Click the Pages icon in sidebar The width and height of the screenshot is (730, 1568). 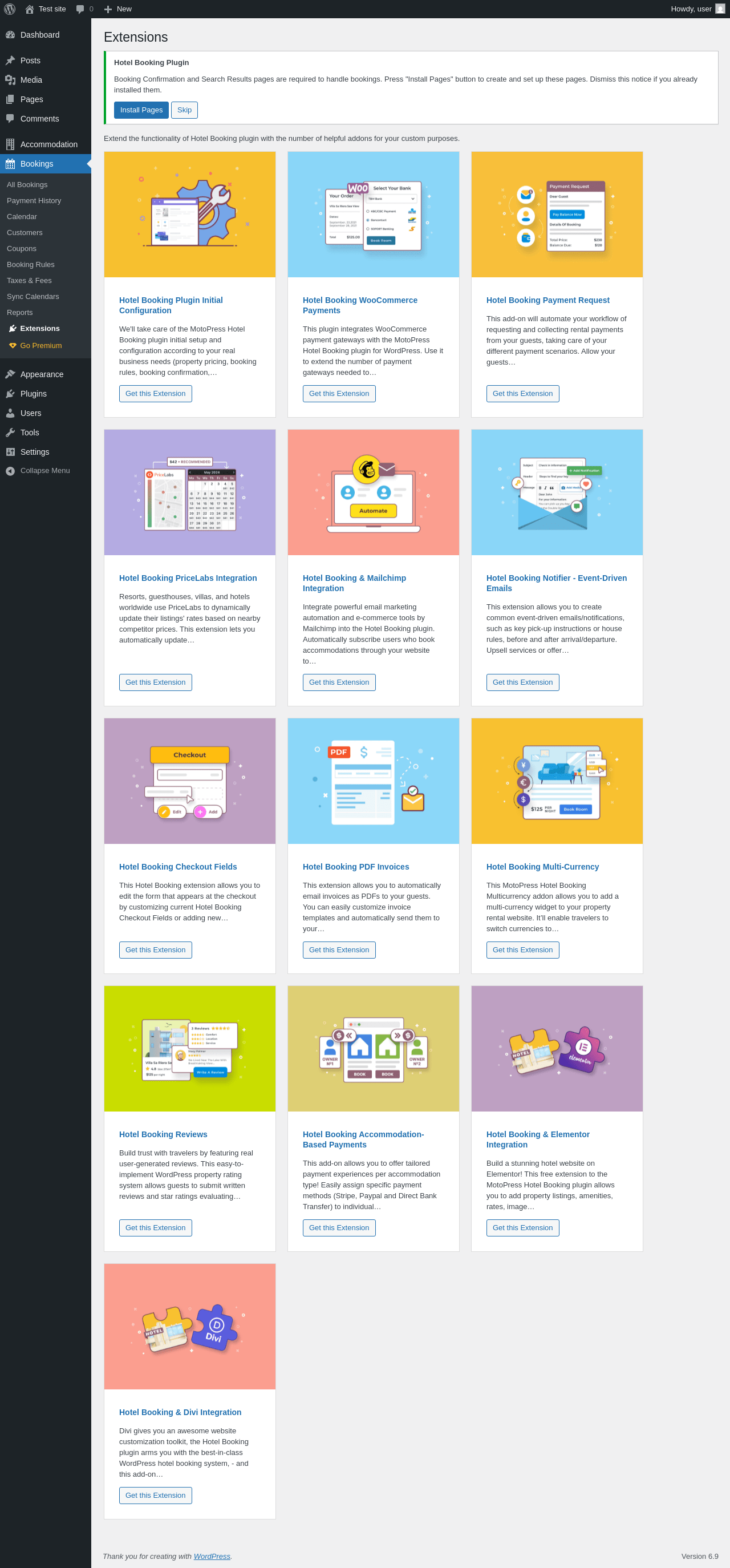[10, 100]
